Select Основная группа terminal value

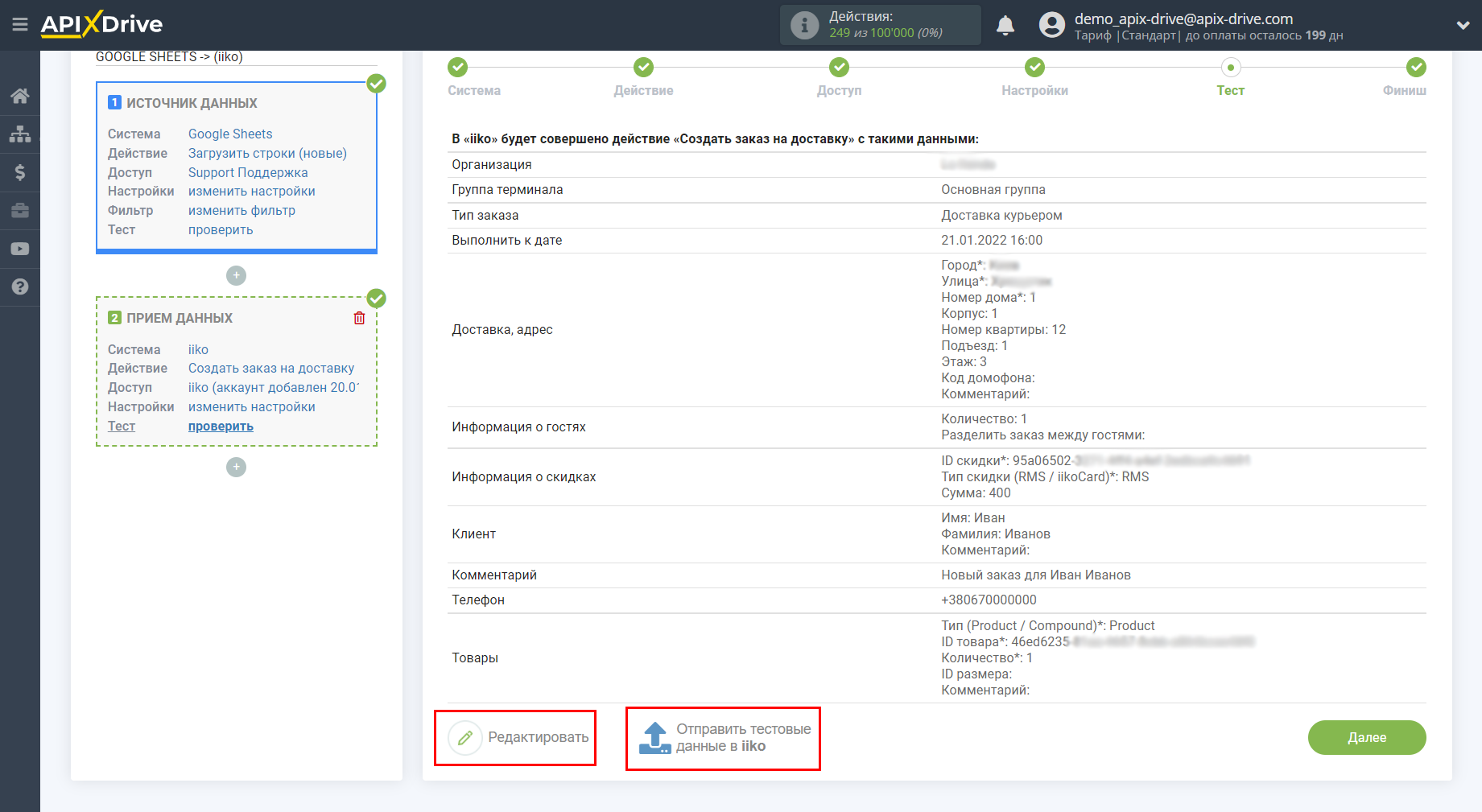pyautogui.click(x=993, y=190)
